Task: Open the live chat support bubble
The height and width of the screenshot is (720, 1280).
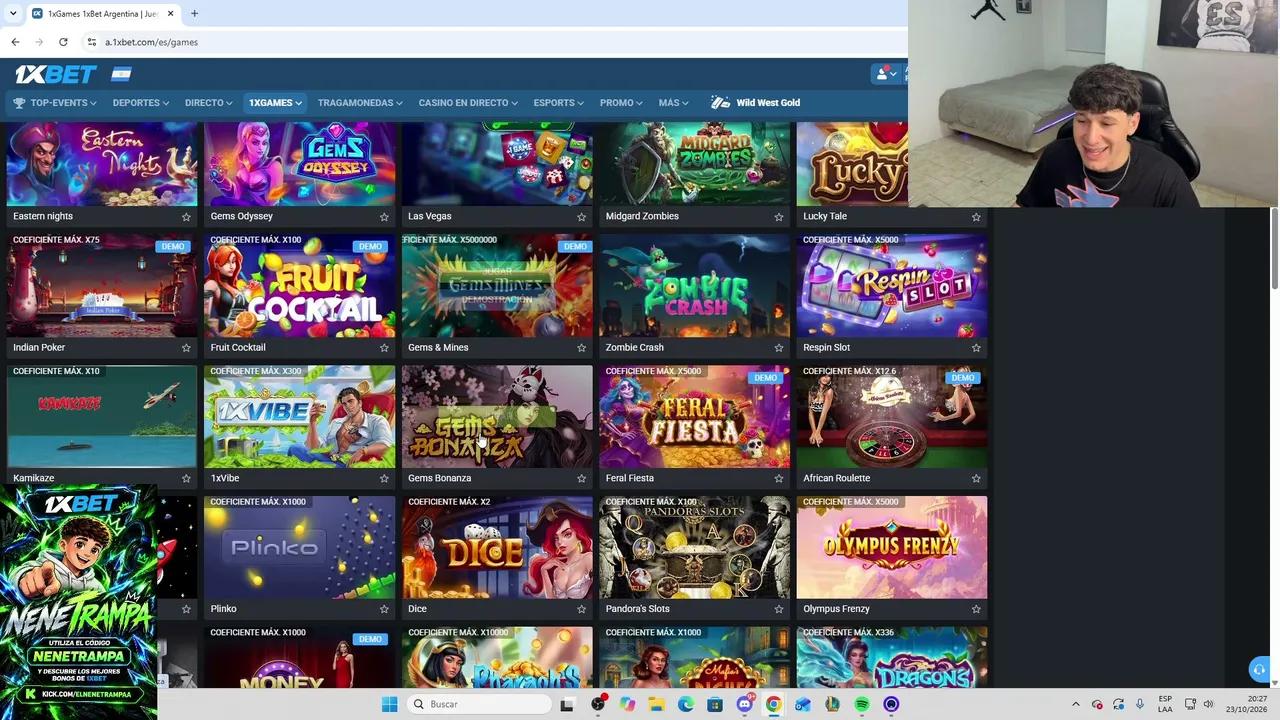Action: [x=1259, y=670]
